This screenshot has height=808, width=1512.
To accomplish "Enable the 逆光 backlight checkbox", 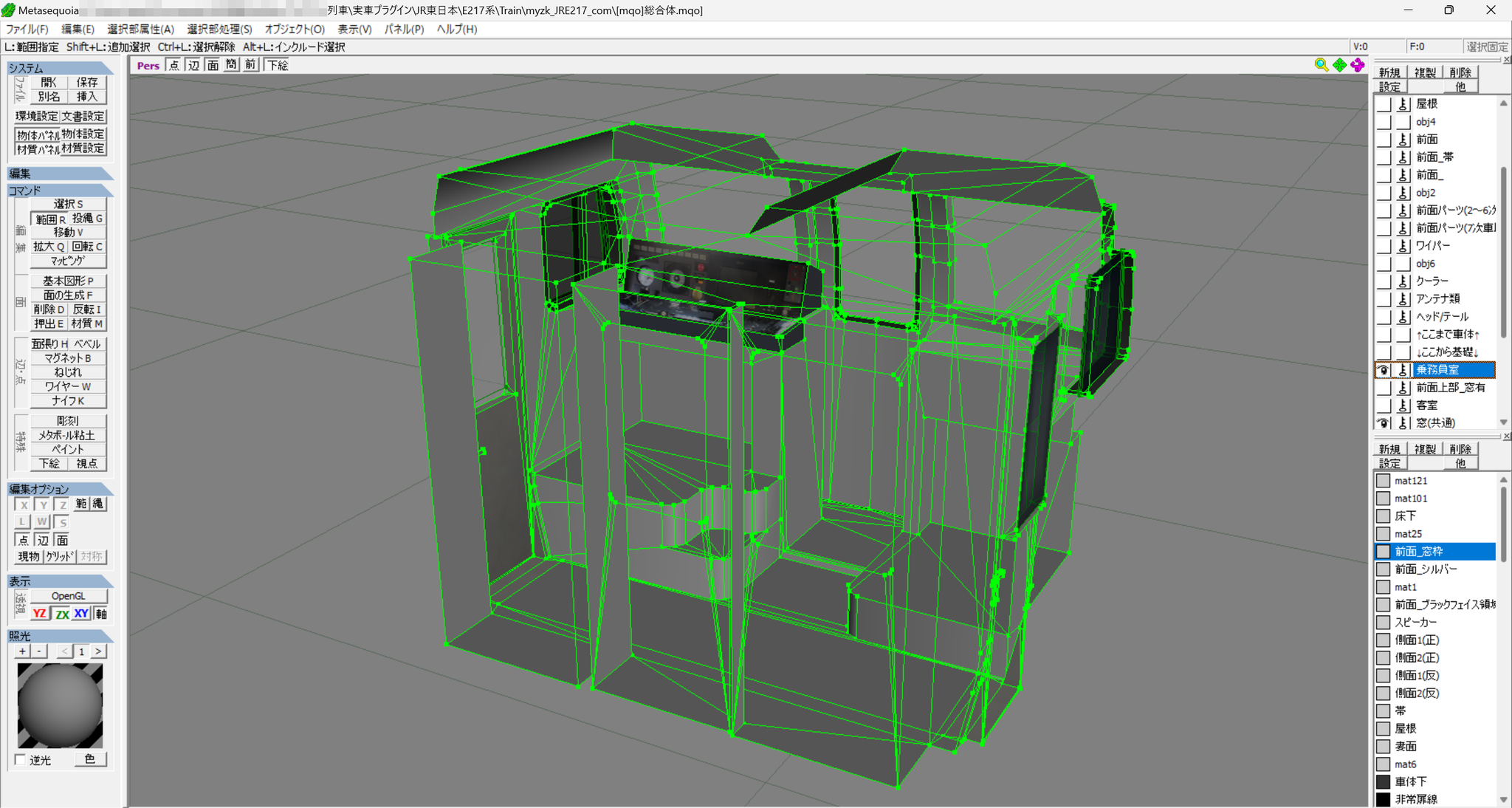I will click(21, 759).
